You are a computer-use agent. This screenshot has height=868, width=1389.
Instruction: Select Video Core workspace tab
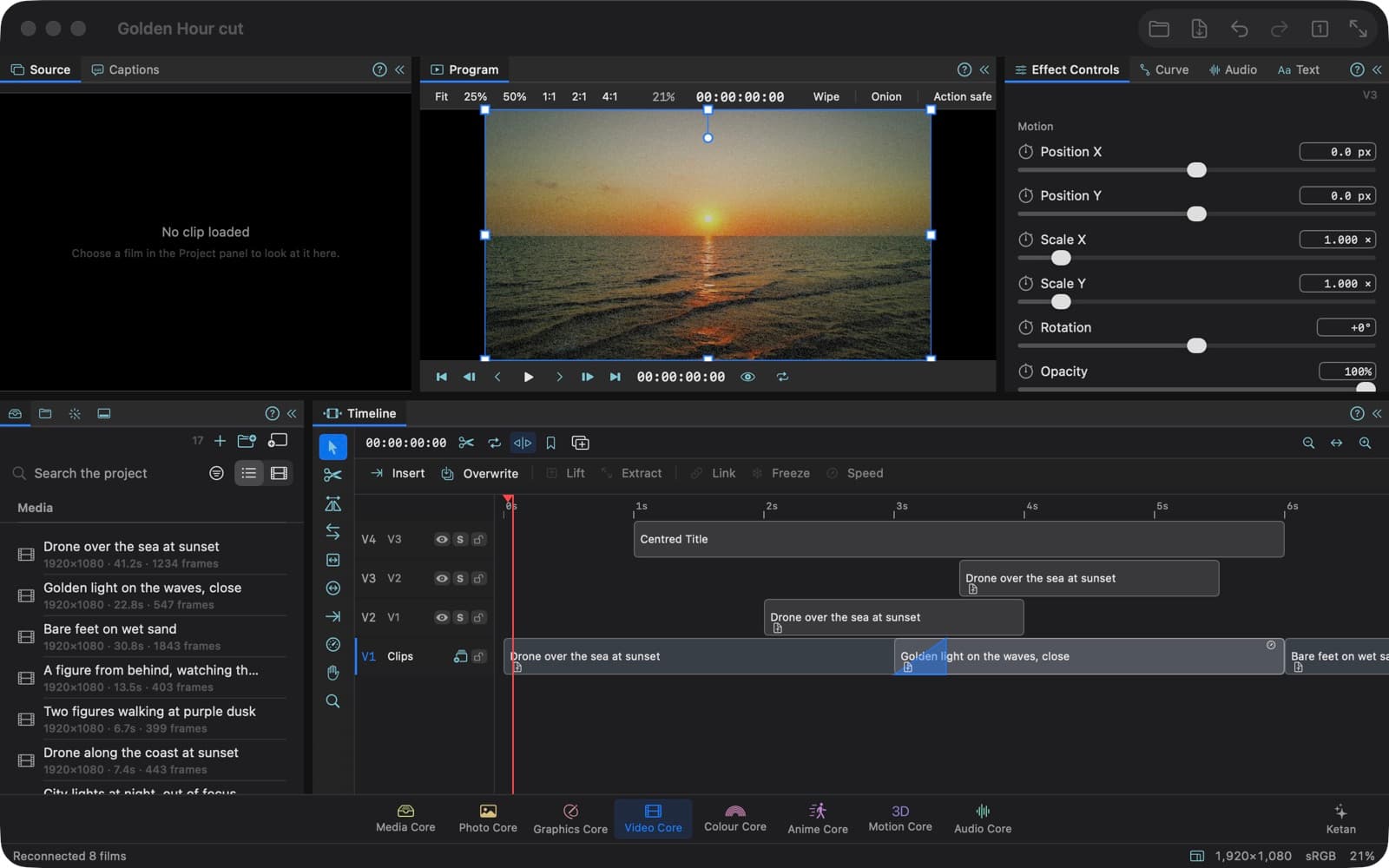[x=653, y=819]
